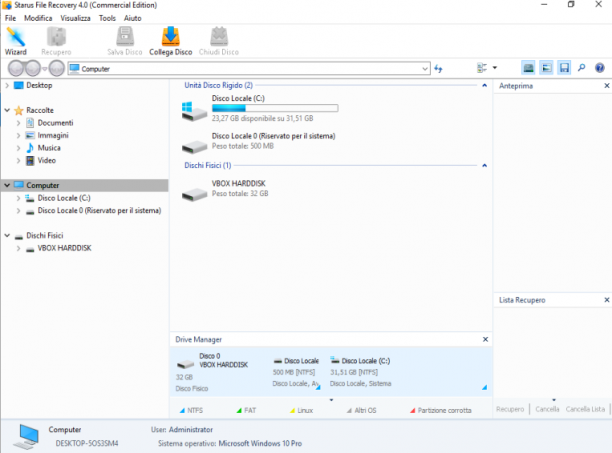Viewport: 612px width, 453px height.
Task: Open the Tools menu
Action: (107, 18)
